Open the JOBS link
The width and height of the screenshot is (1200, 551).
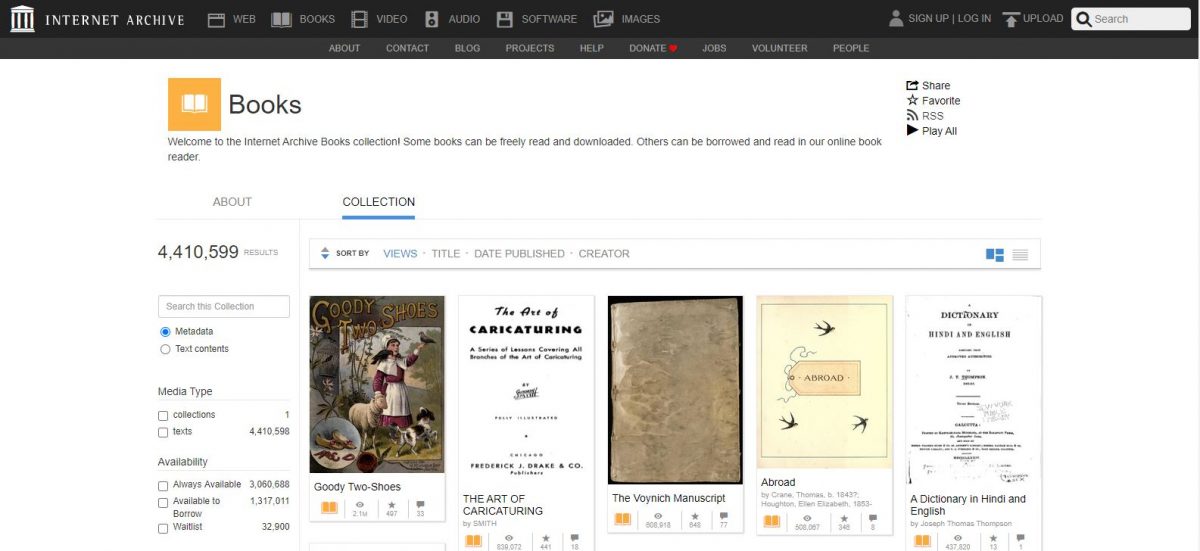714,48
